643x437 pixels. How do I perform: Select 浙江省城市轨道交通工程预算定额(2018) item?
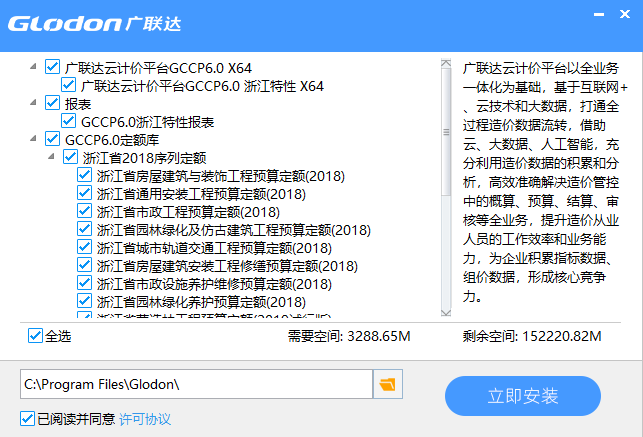coord(214,248)
